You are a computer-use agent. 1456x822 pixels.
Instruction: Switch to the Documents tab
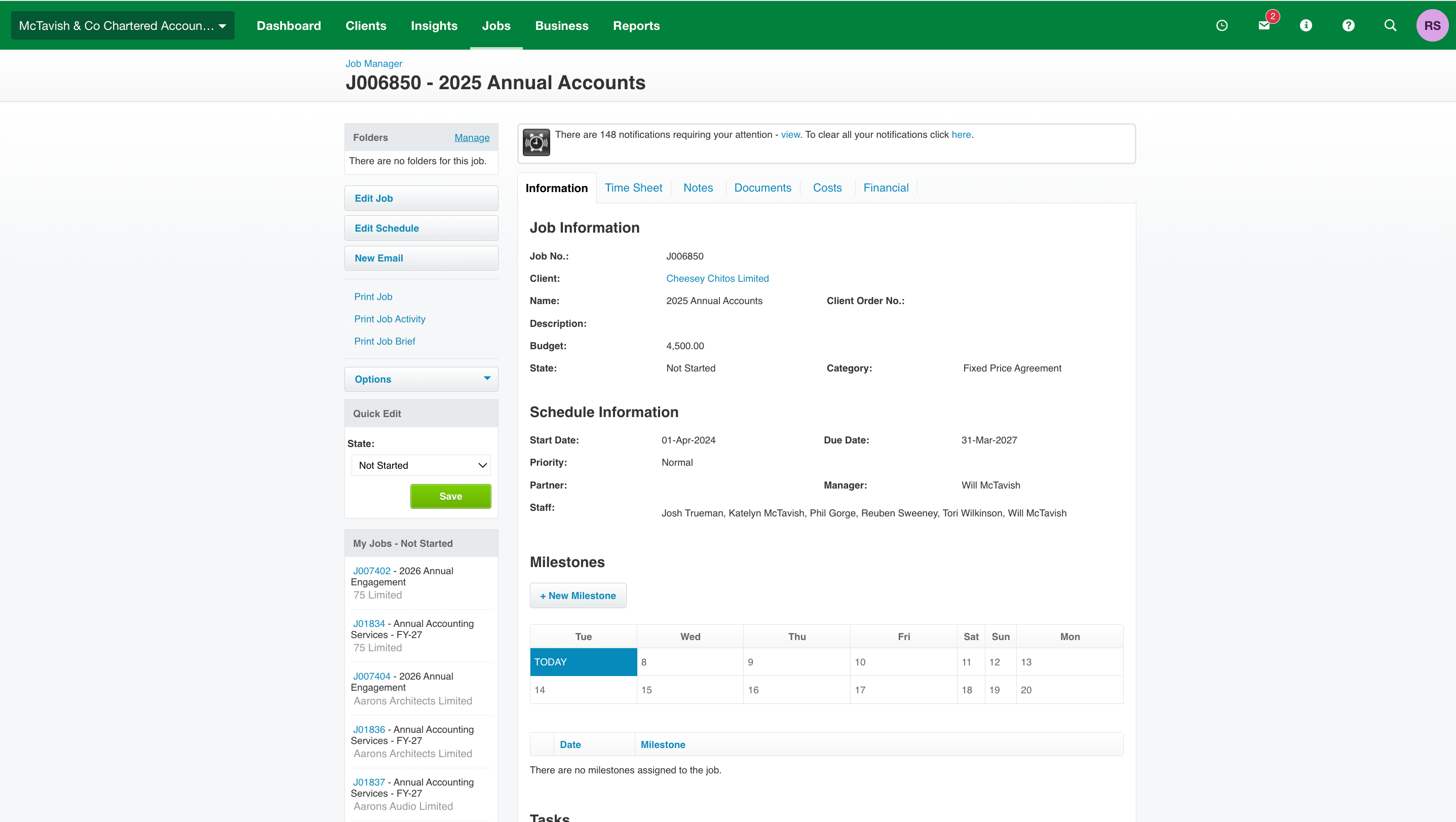point(762,188)
